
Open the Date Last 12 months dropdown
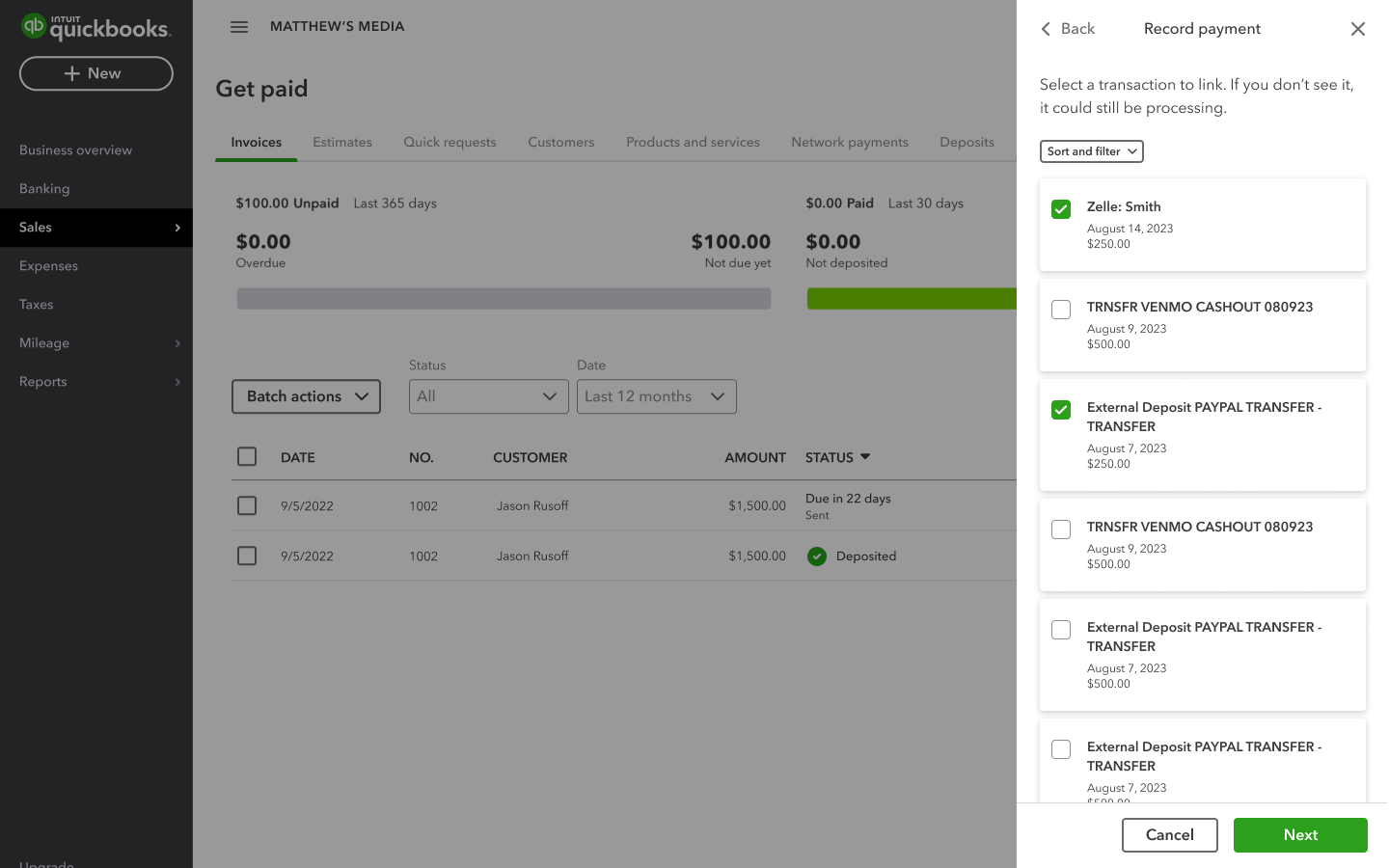click(x=657, y=396)
